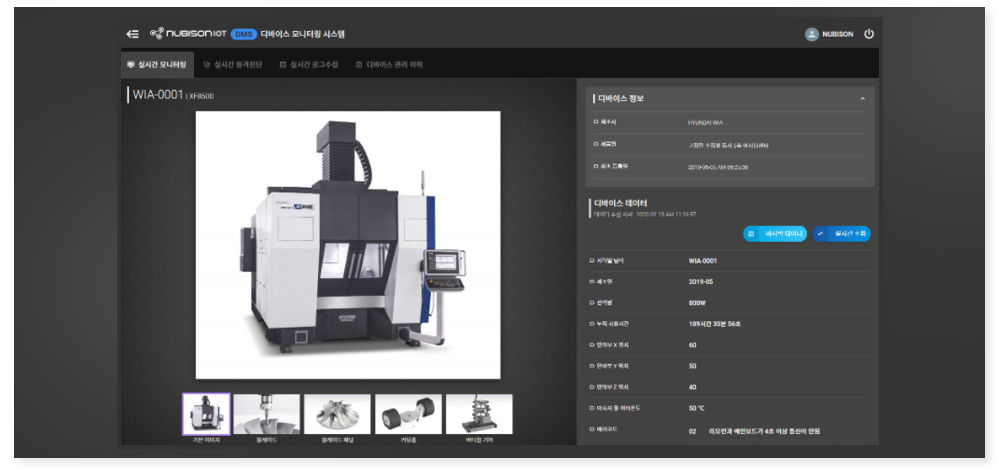Click the 50 °C temperature value
This screenshot has height=470, width=1000.
coord(696,408)
